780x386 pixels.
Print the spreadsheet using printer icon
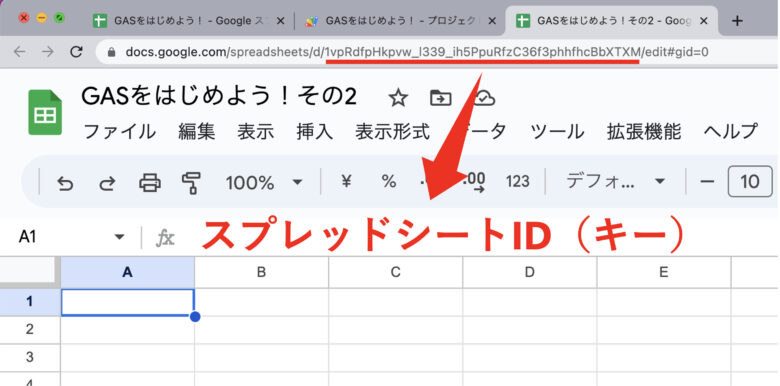click(x=150, y=183)
